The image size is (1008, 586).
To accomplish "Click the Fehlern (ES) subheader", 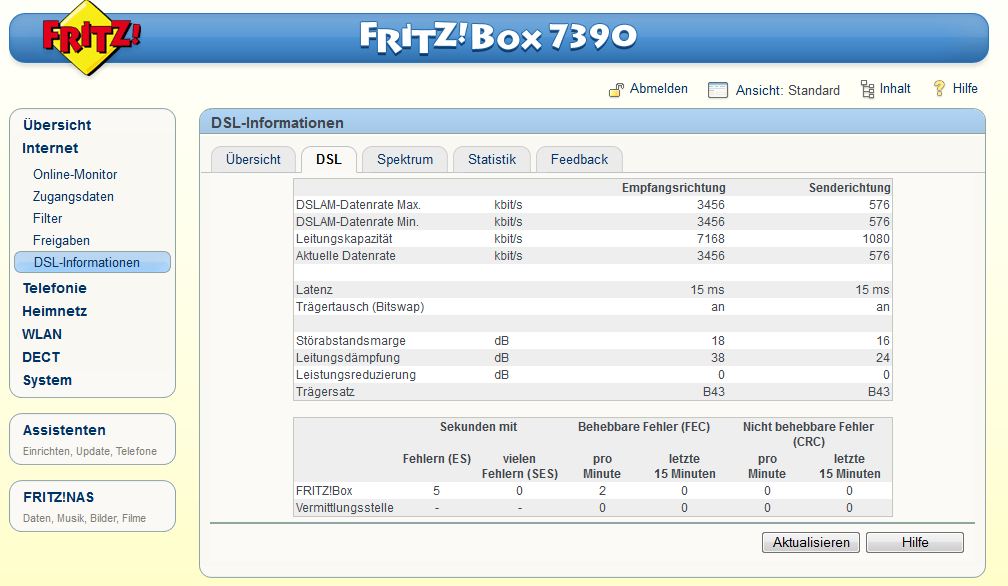I will point(436,459).
